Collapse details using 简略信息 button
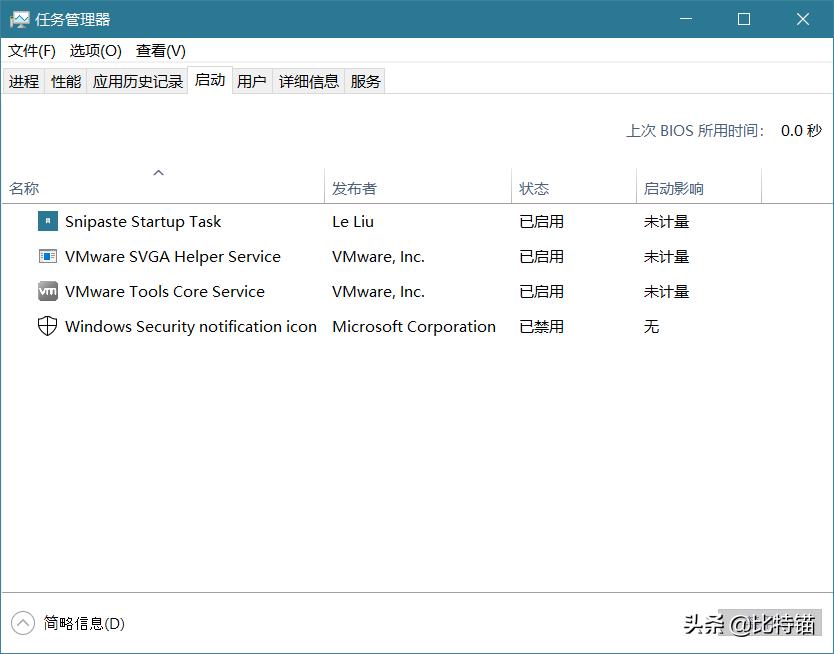Screen dimensions: 834x654 pyautogui.click(x=85, y=622)
